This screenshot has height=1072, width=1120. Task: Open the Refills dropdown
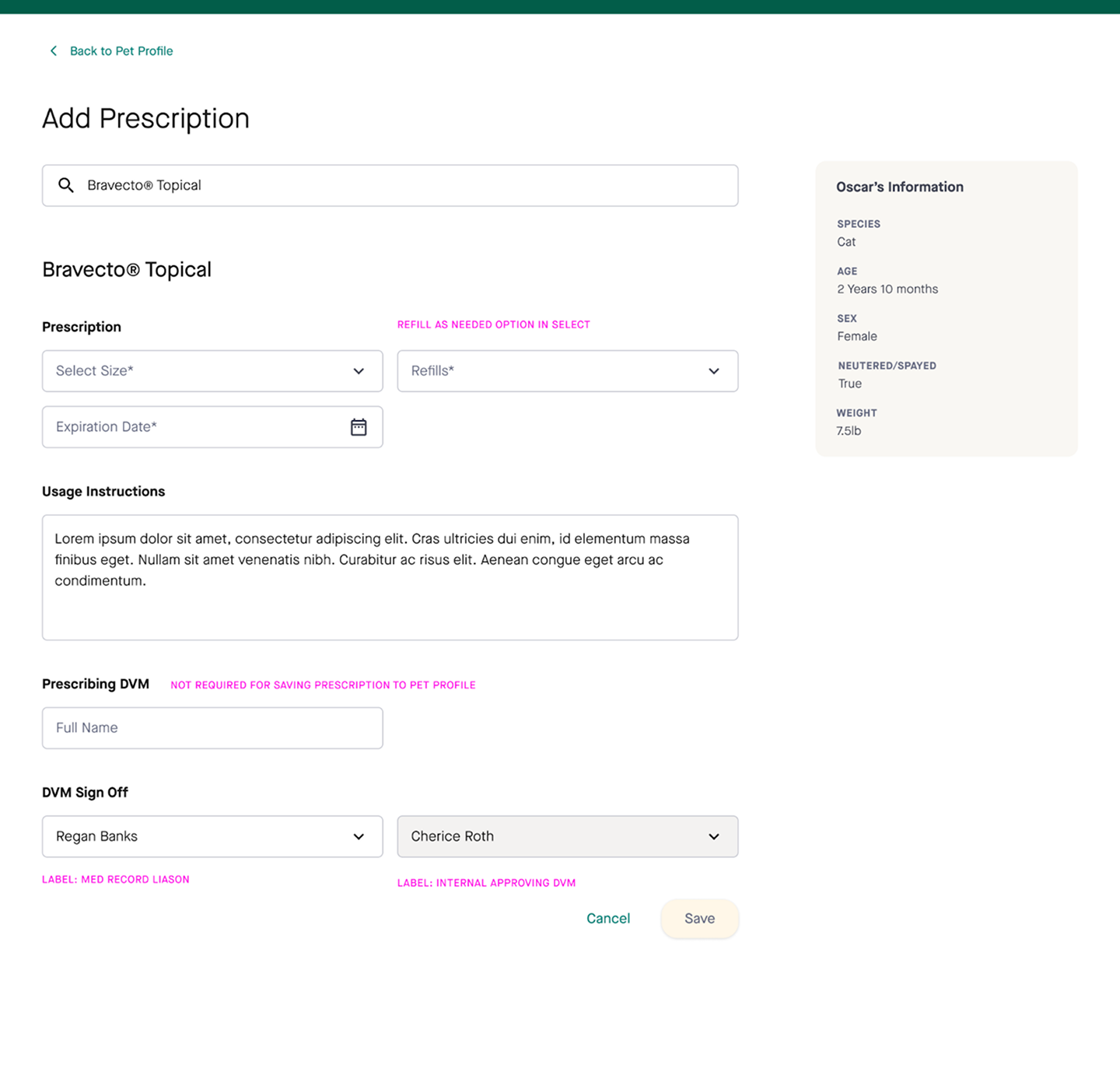click(x=568, y=371)
